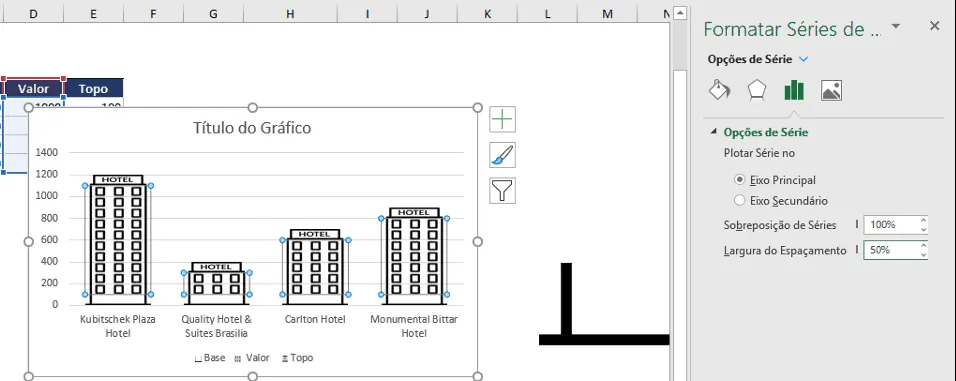Collapse Opções de Série section triangle
Image resolution: width=956 pixels, height=381 pixels.
pos(713,132)
